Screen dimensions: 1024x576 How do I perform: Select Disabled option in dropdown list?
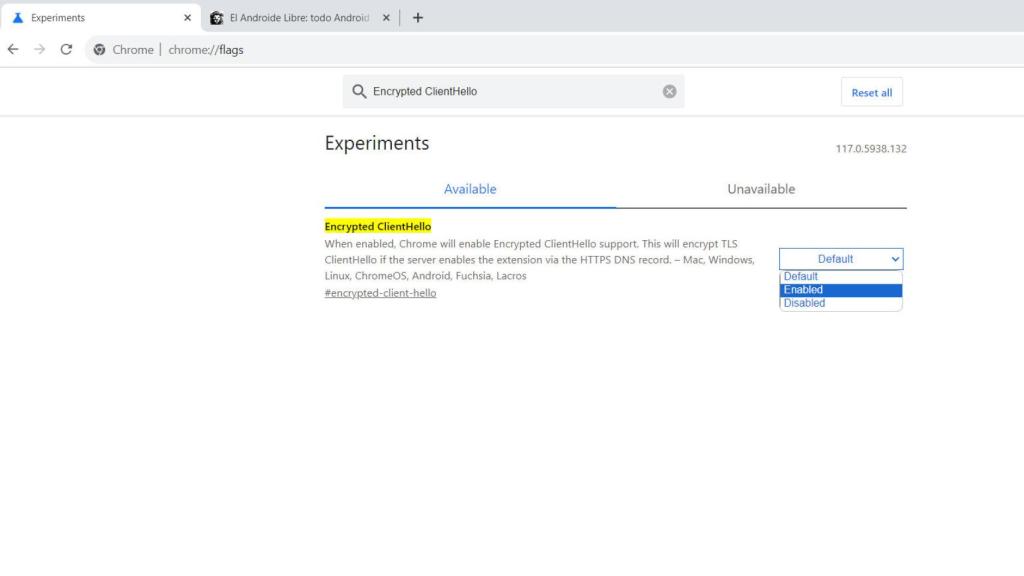click(x=840, y=303)
